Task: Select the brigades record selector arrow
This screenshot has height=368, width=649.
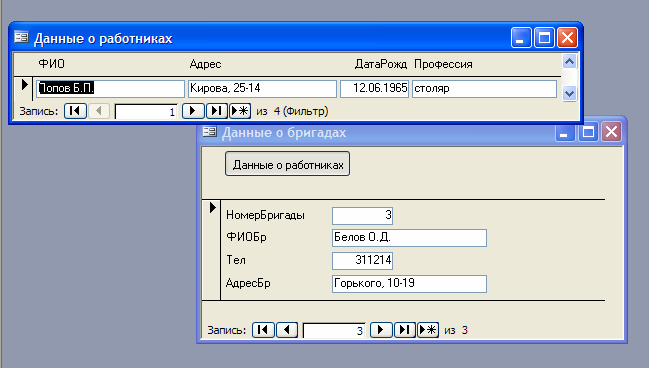Action: pos(213,207)
